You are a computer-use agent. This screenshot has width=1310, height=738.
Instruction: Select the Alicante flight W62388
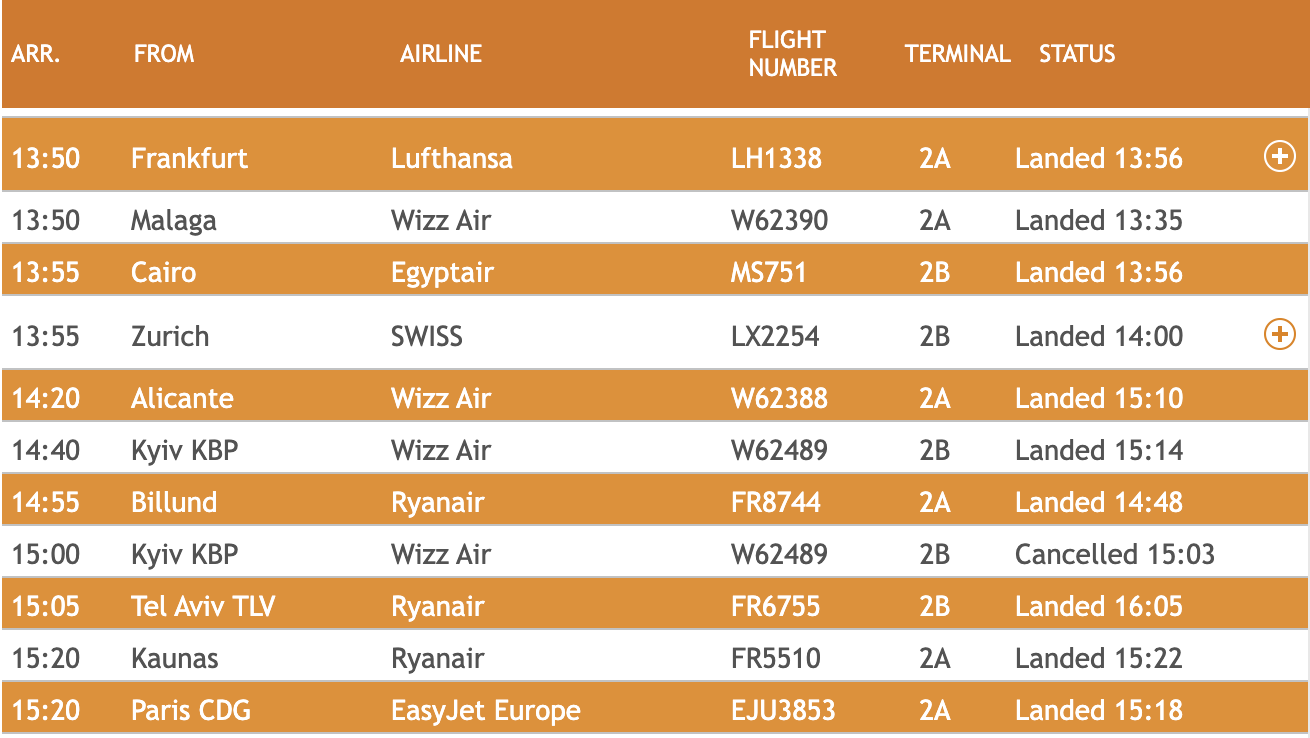655,398
